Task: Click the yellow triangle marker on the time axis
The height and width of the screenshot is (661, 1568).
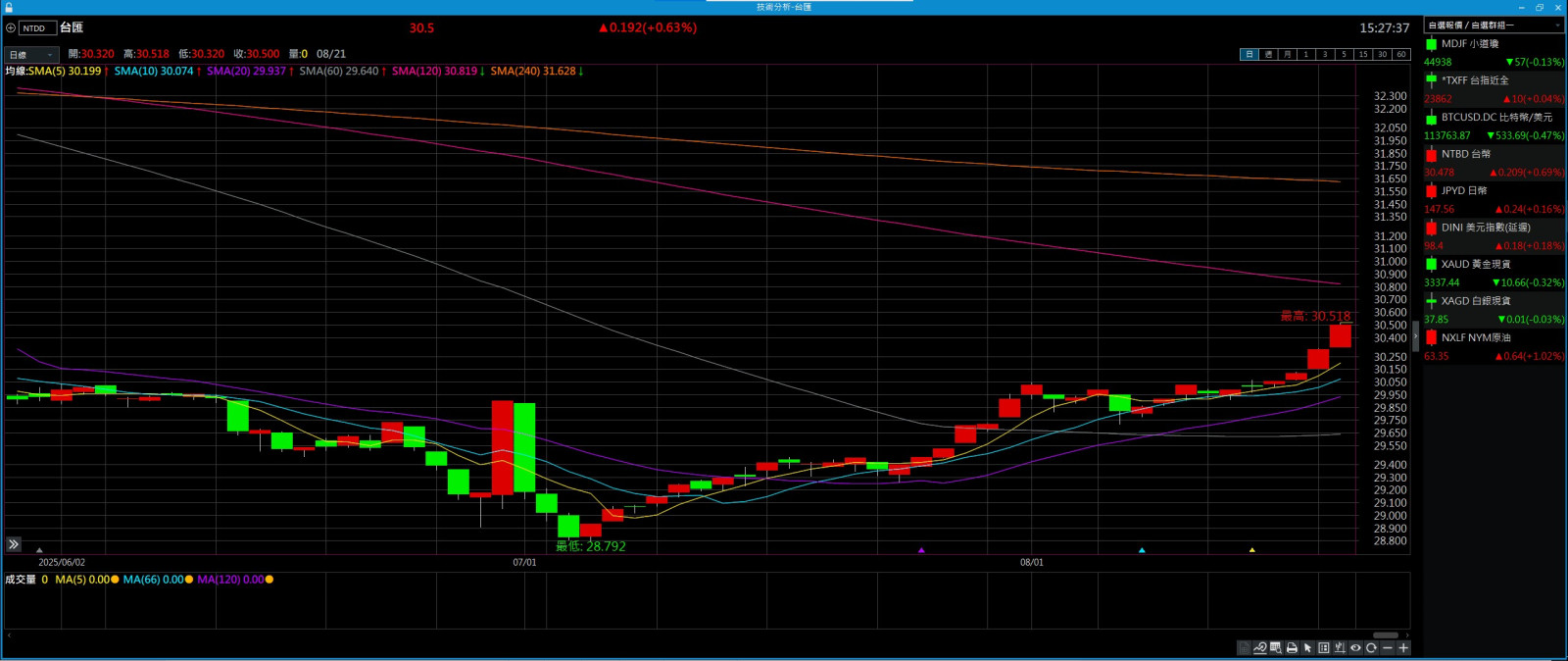Action: [1252, 550]
